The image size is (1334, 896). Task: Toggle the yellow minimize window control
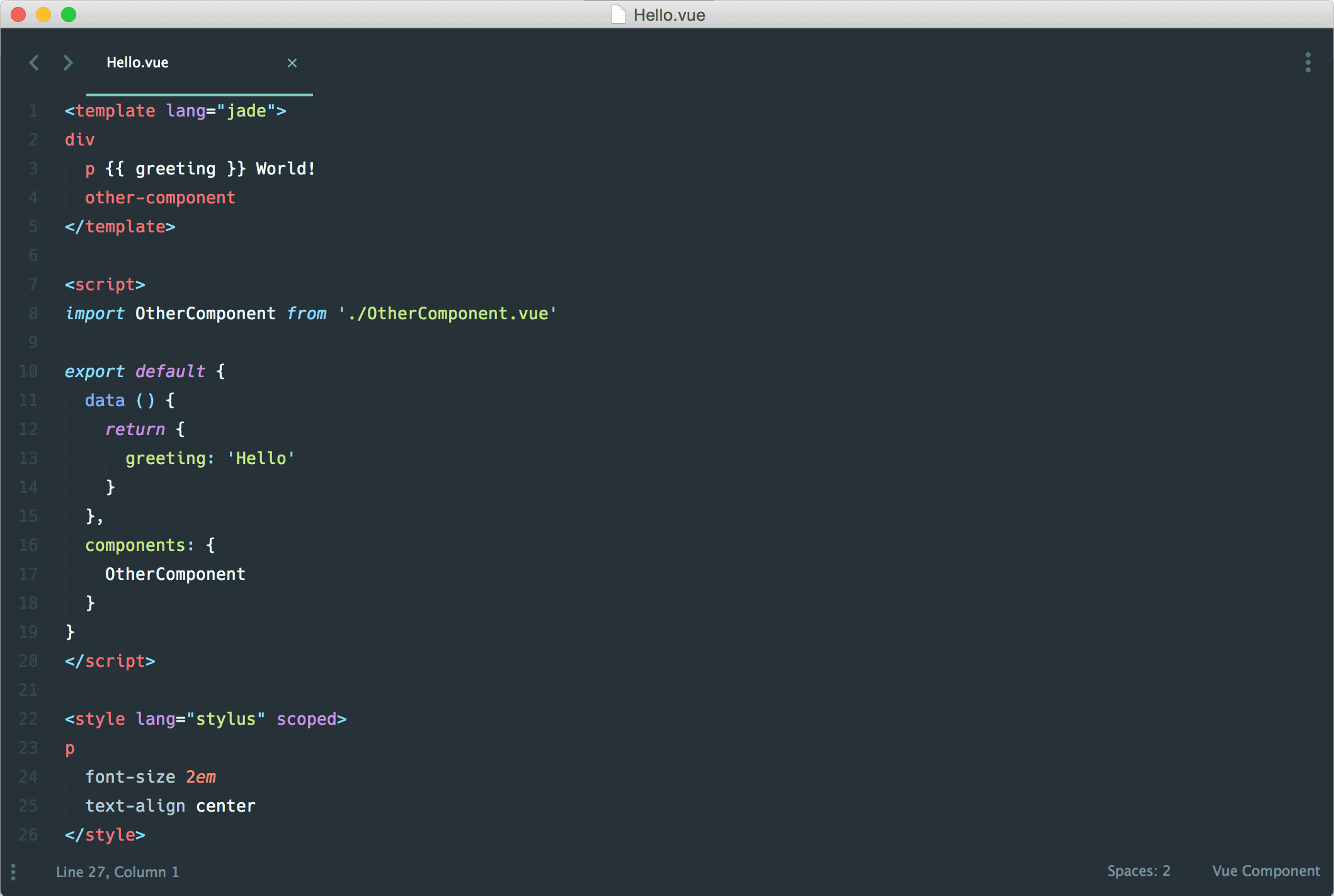[43, 14]
